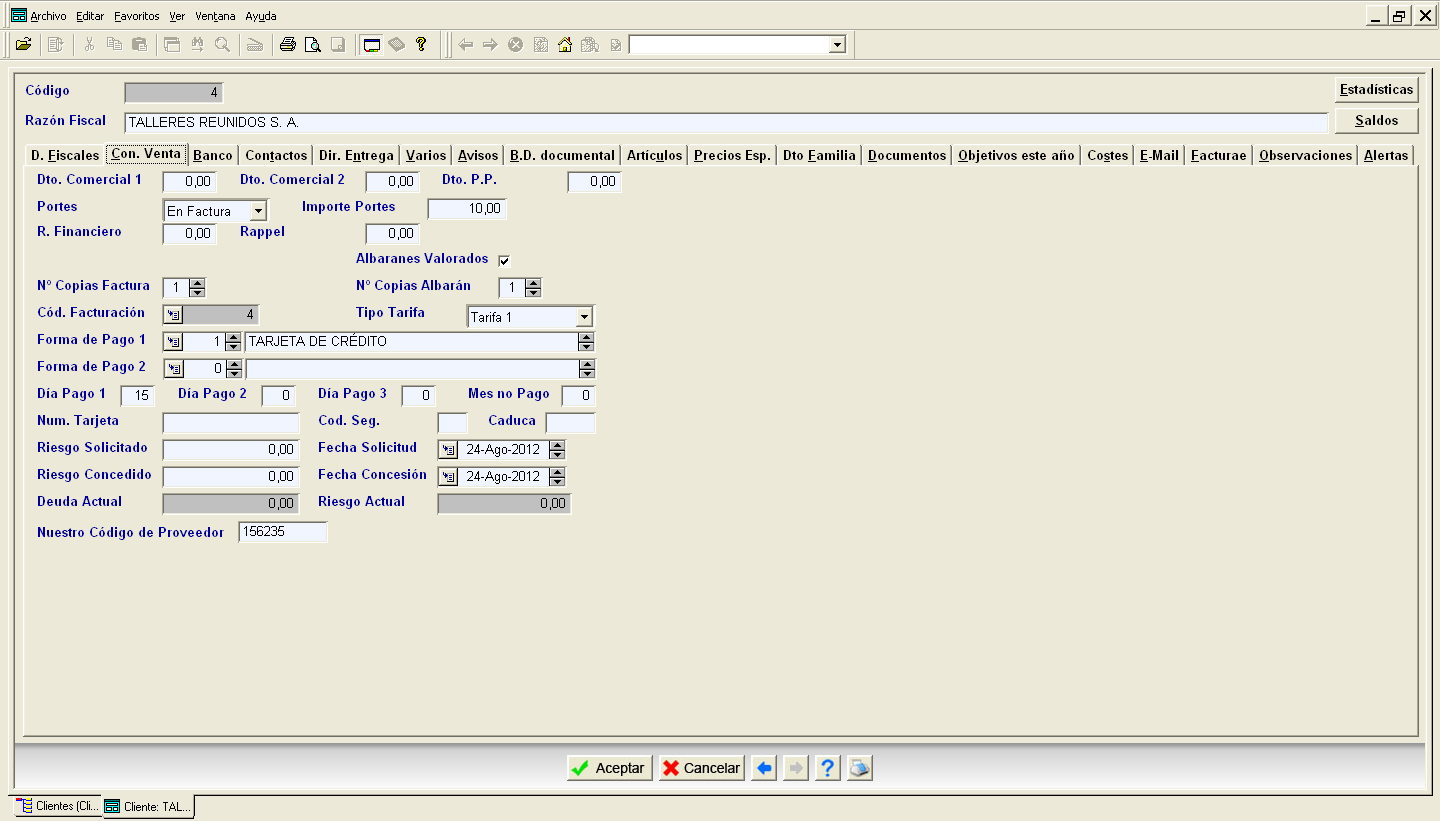Click the stop icon in the navigation toolbar
This screenshot has height=821, width=1440.
coord(515,44)
